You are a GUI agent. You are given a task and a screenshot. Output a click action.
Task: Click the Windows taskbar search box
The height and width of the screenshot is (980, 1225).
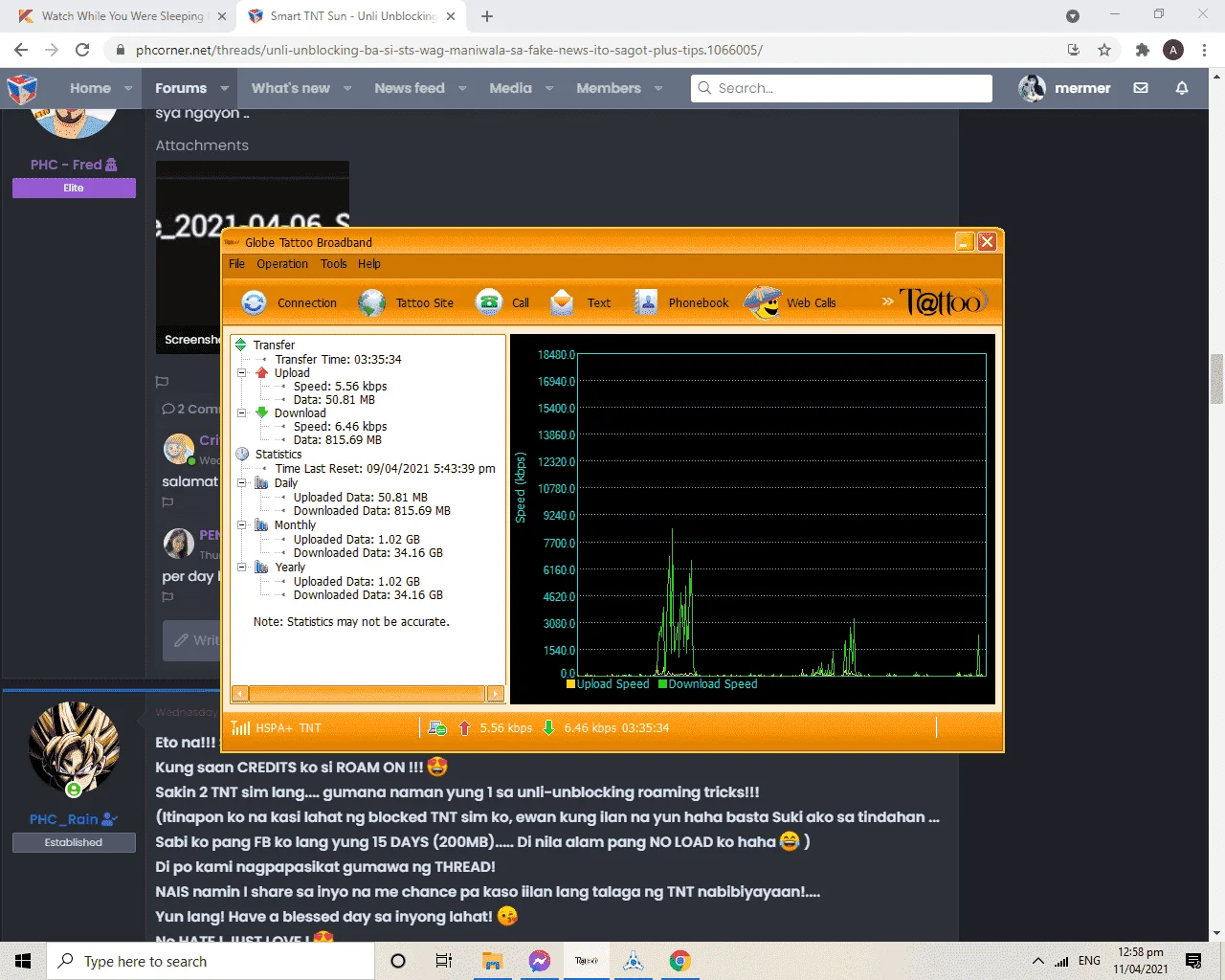click(211, 961)
